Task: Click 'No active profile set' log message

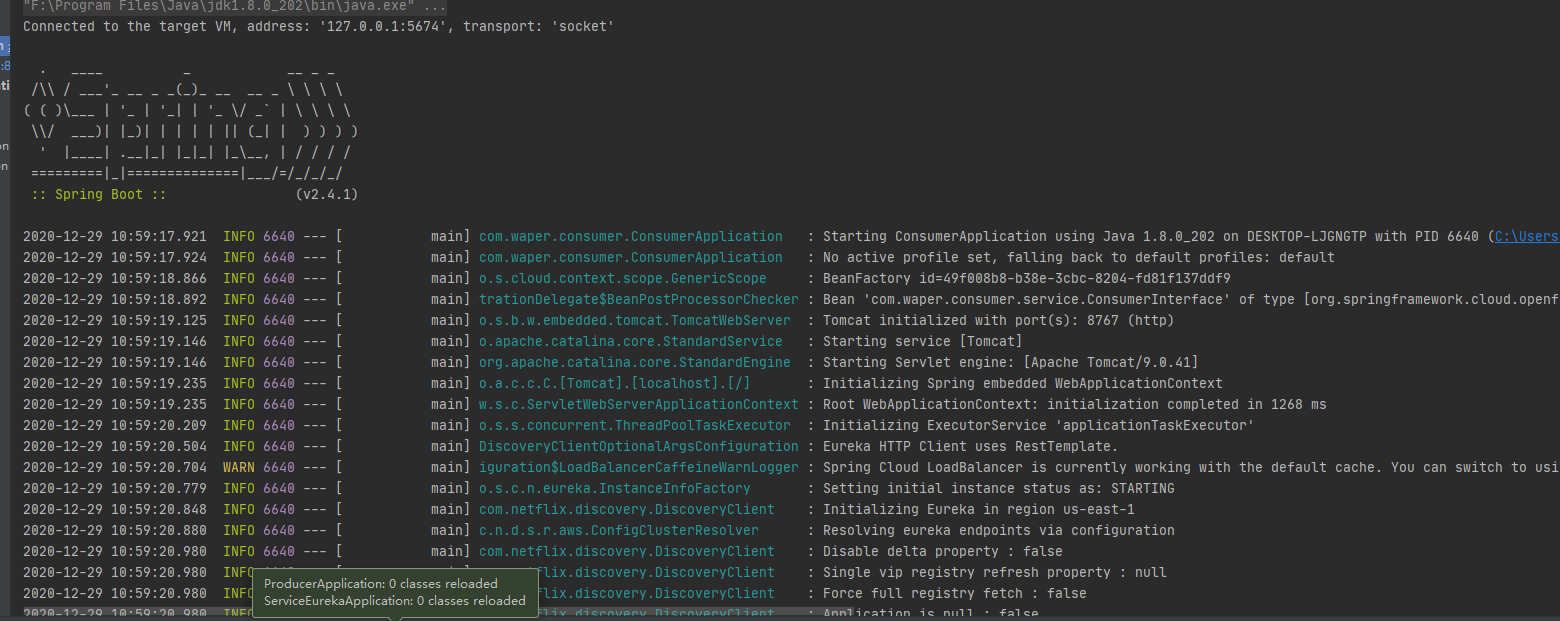Action: coord(1078,258)
